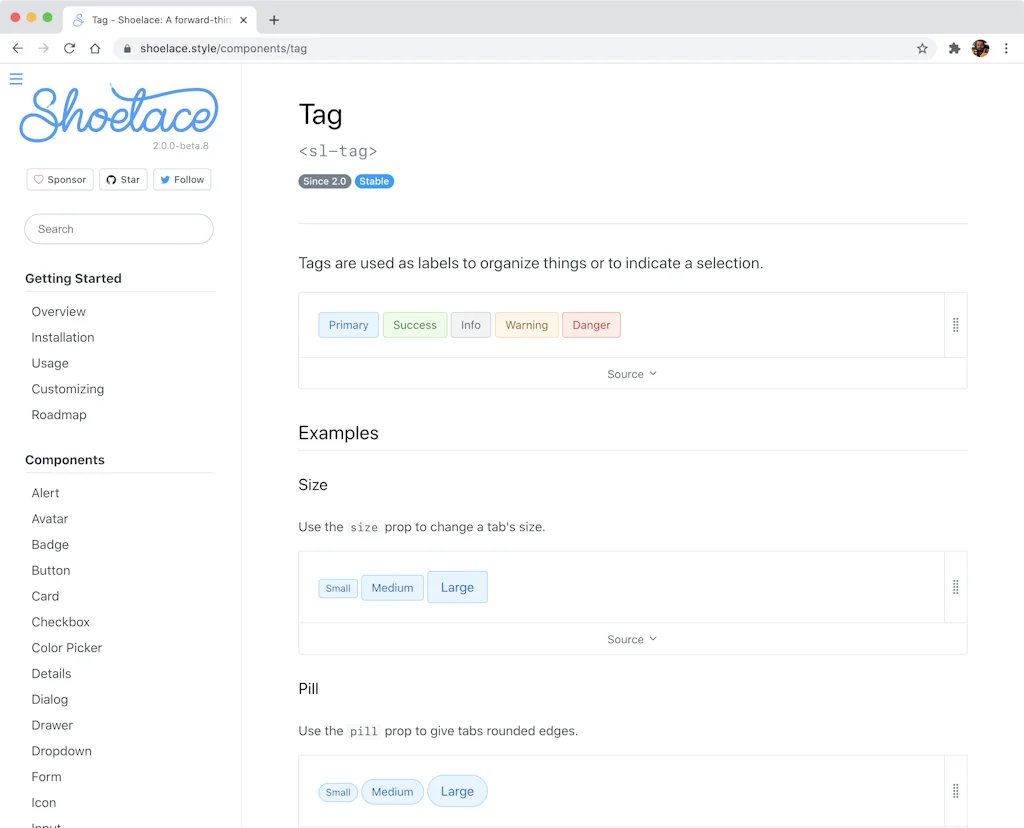Screen dimensions: 1024x828
Task: Open the browser extensions puzzle icon
Action: (x=954, y=47)
